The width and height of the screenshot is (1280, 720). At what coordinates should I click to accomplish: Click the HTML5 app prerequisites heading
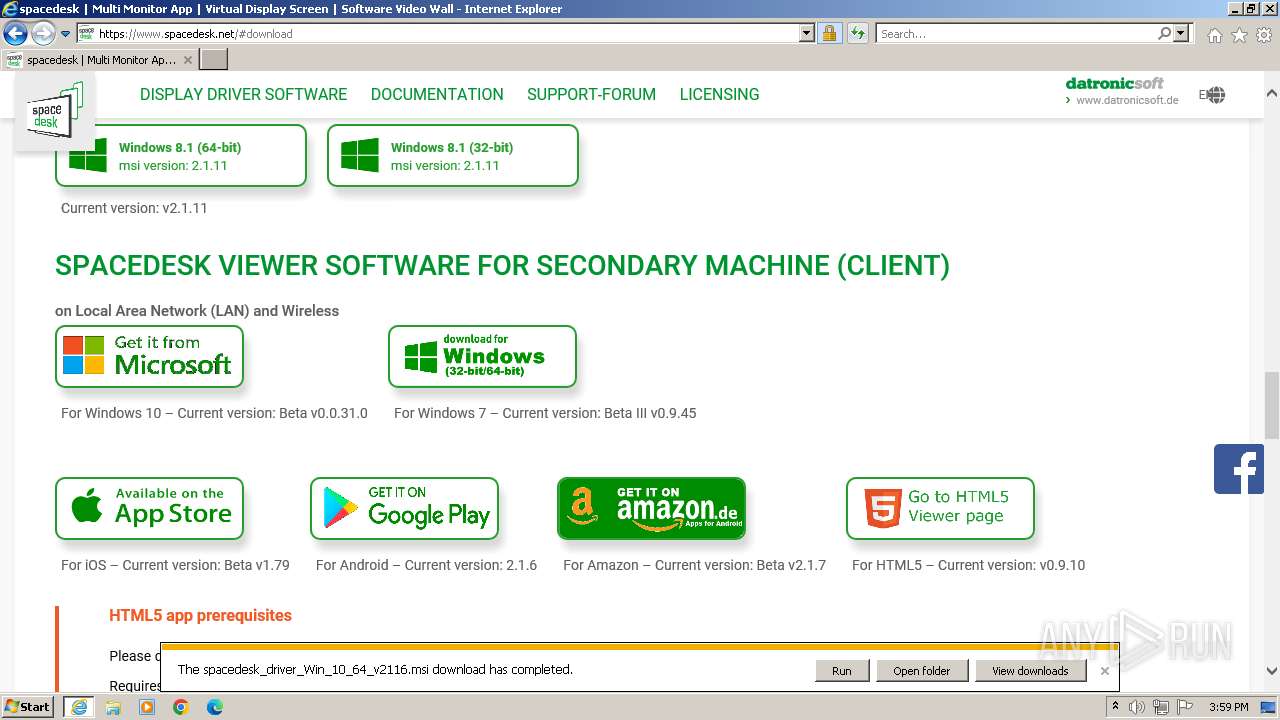pos(200,615)
